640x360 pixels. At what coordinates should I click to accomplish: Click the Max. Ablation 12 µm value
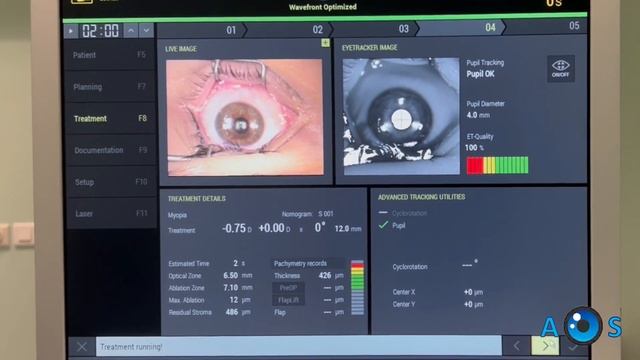240,300
